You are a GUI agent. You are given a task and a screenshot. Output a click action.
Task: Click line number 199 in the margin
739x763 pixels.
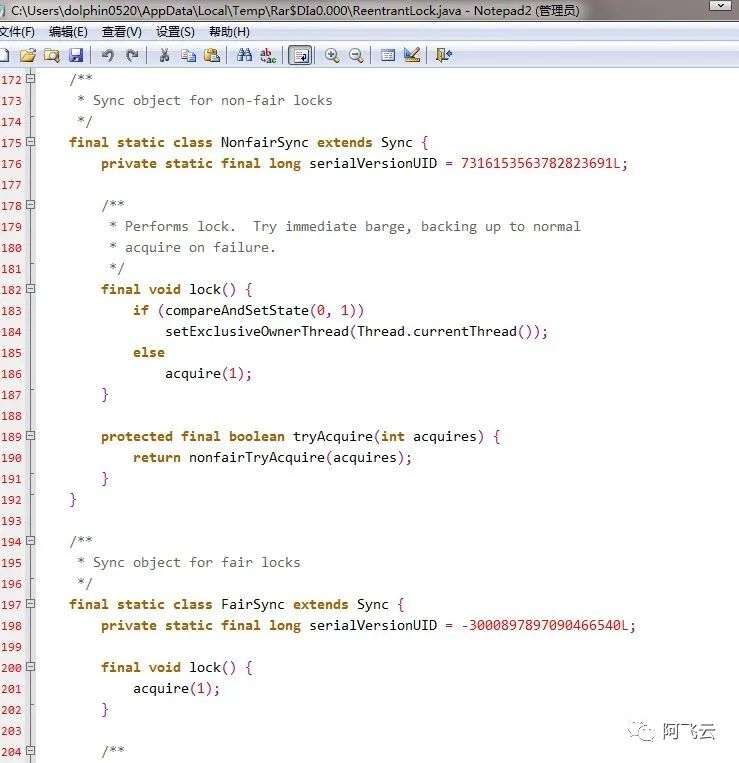12,647
